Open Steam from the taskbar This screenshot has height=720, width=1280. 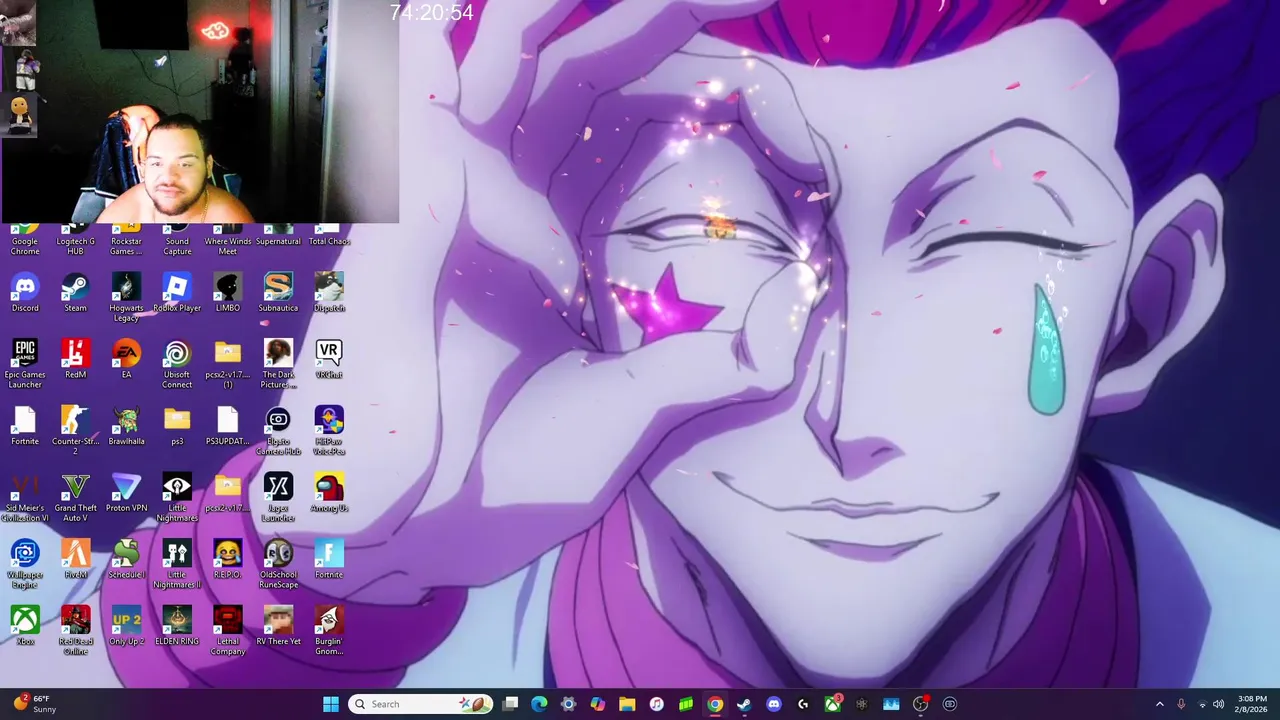(744, 704)
